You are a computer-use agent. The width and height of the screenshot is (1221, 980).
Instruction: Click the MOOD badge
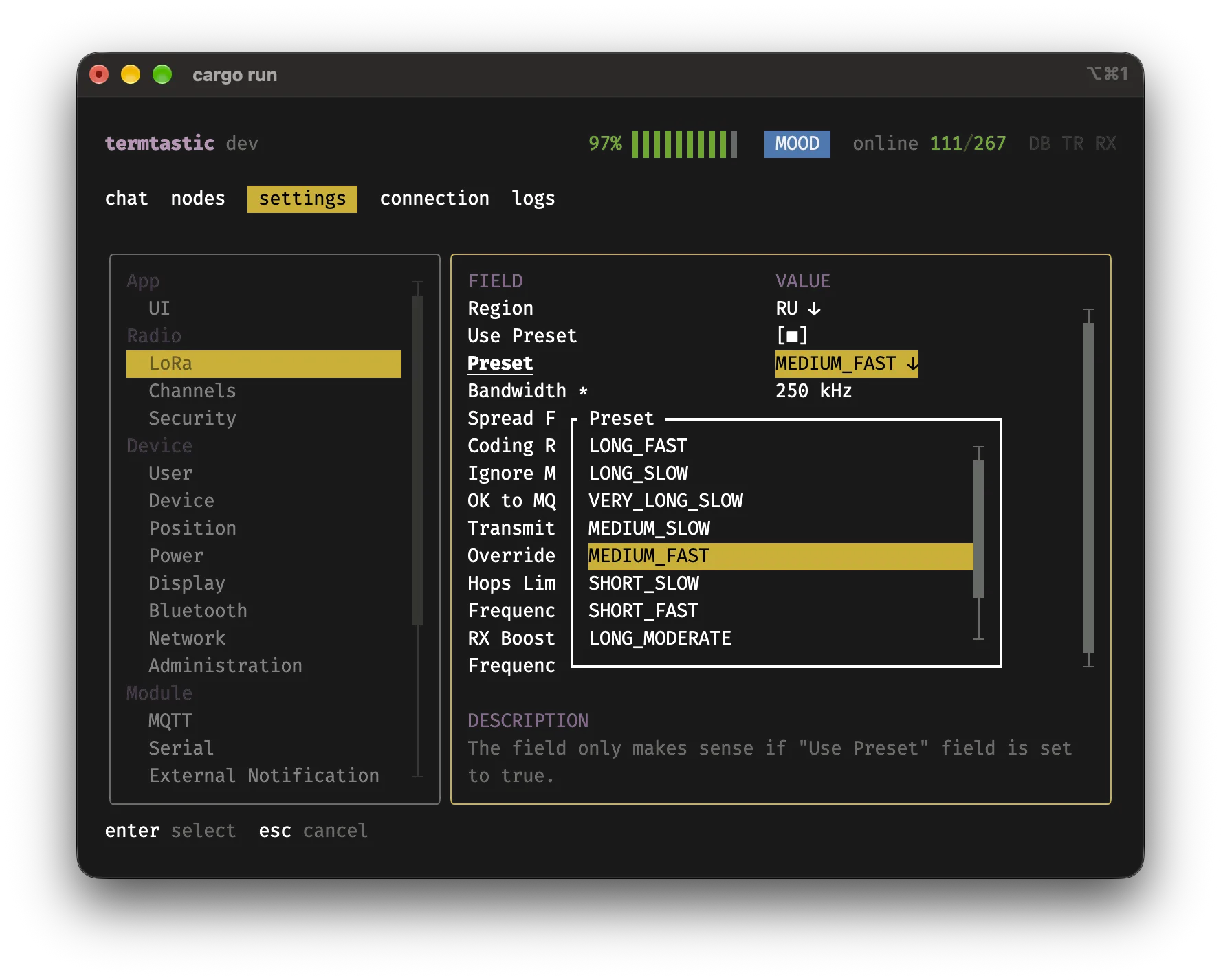(797, 144)
